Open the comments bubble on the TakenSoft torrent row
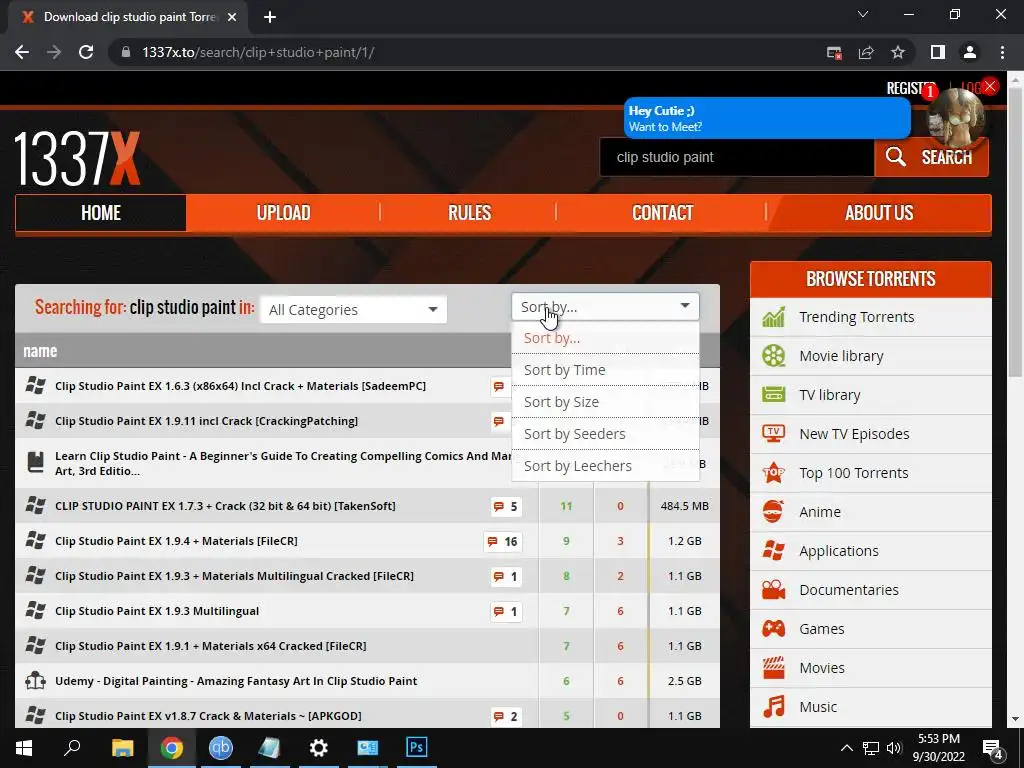 [x=506, y=507]
